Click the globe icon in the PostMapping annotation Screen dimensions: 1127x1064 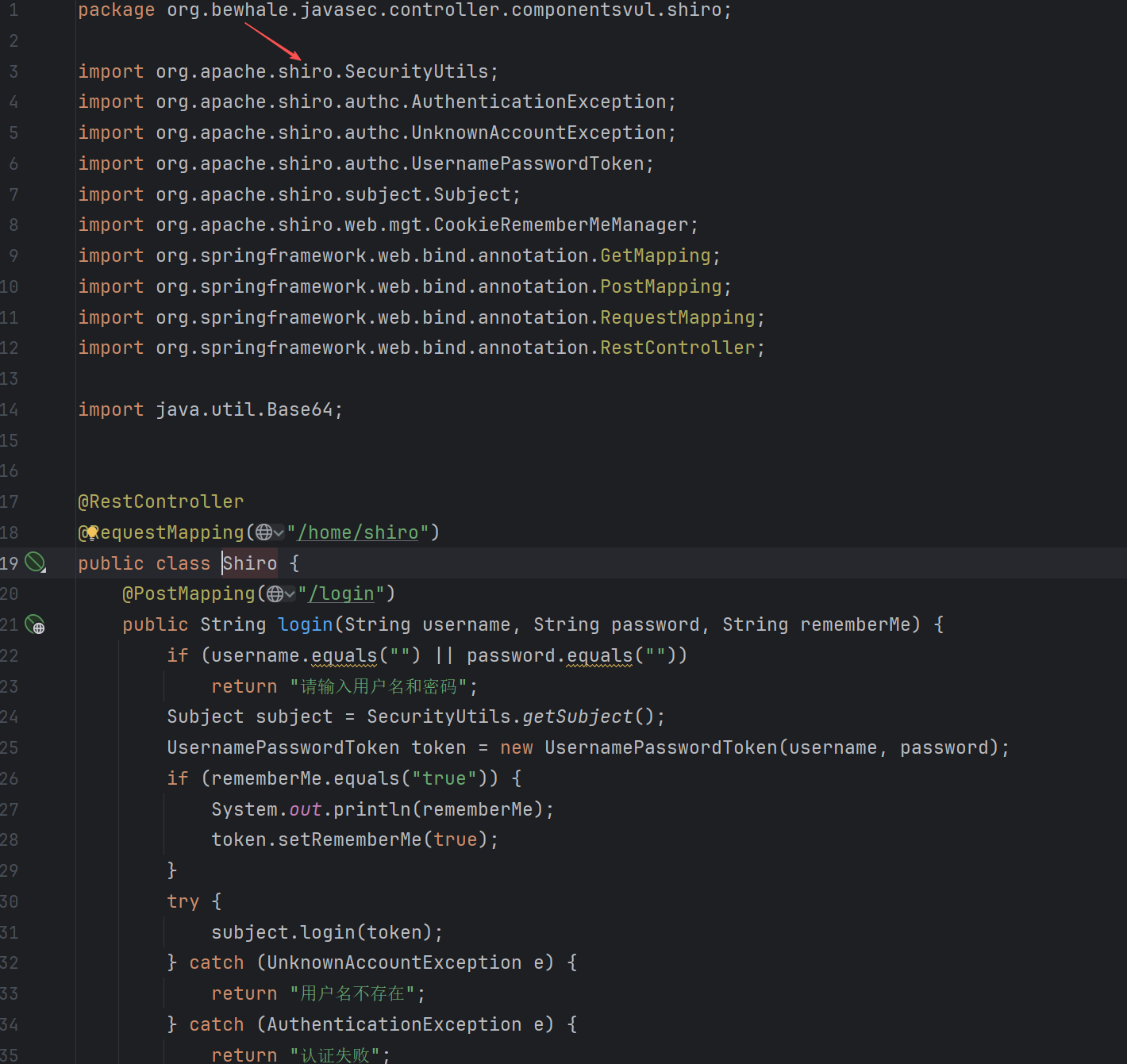tap(275, 593)
